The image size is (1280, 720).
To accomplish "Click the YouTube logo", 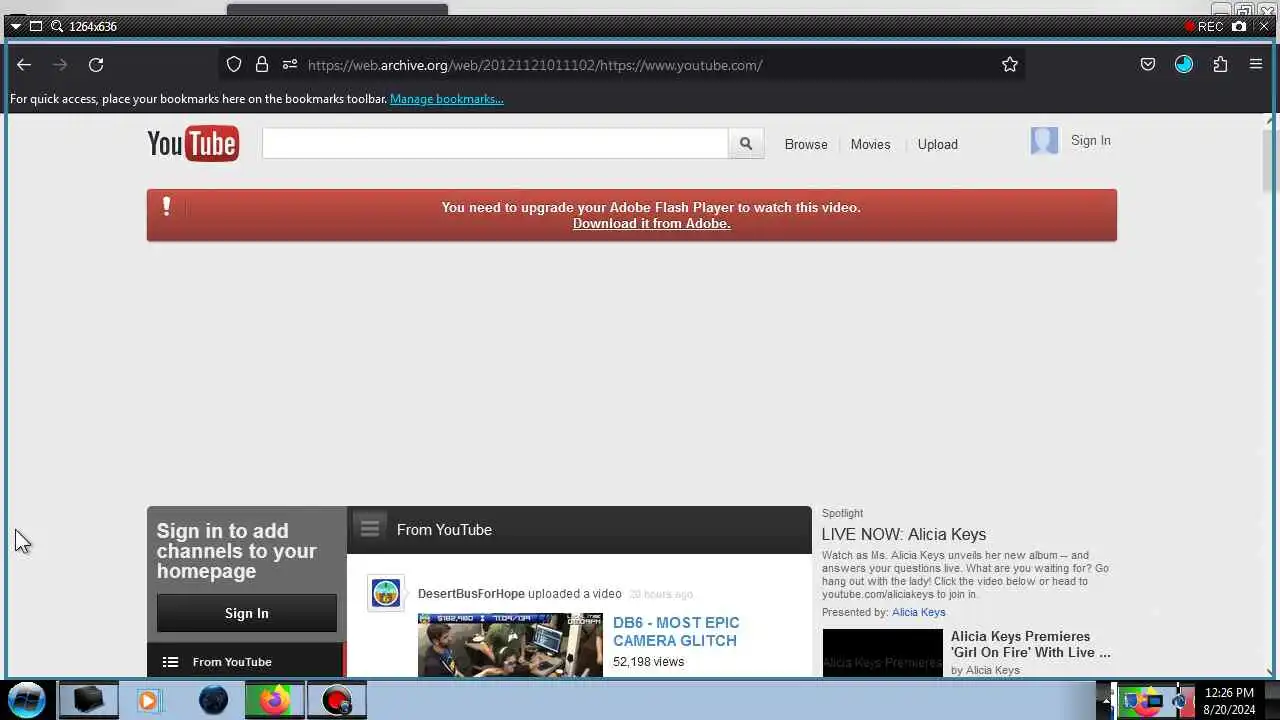I will click(193, 144).
